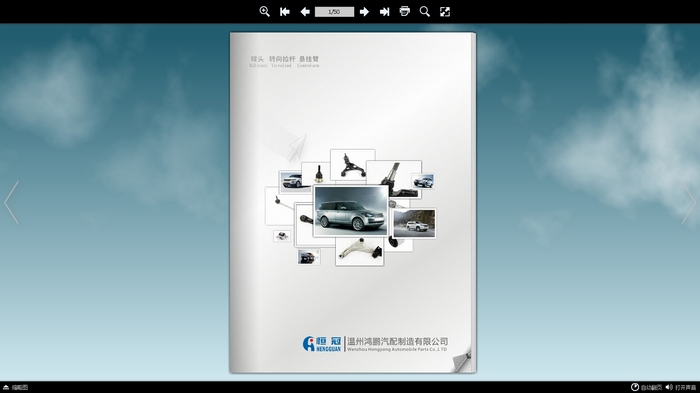Toggle the auto flip clock icon
Screen dimensions: 700x393
coord(634,387)
